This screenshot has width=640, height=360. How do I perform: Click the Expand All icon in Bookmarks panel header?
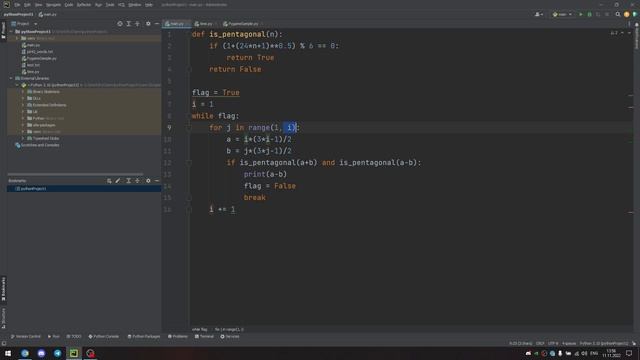coord(129,180)
